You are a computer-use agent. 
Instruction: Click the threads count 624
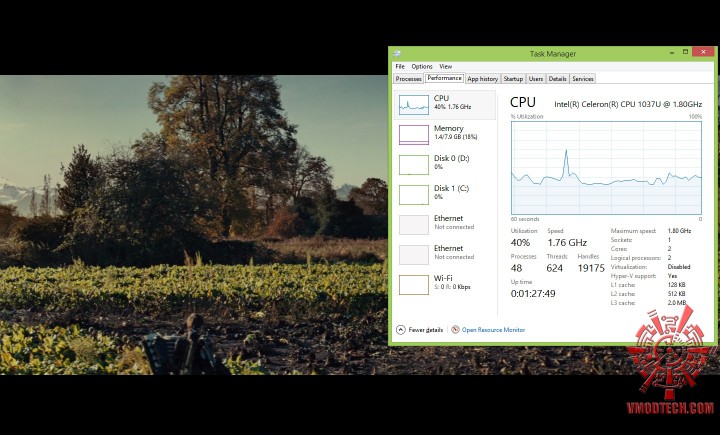(x=555, y=268)
